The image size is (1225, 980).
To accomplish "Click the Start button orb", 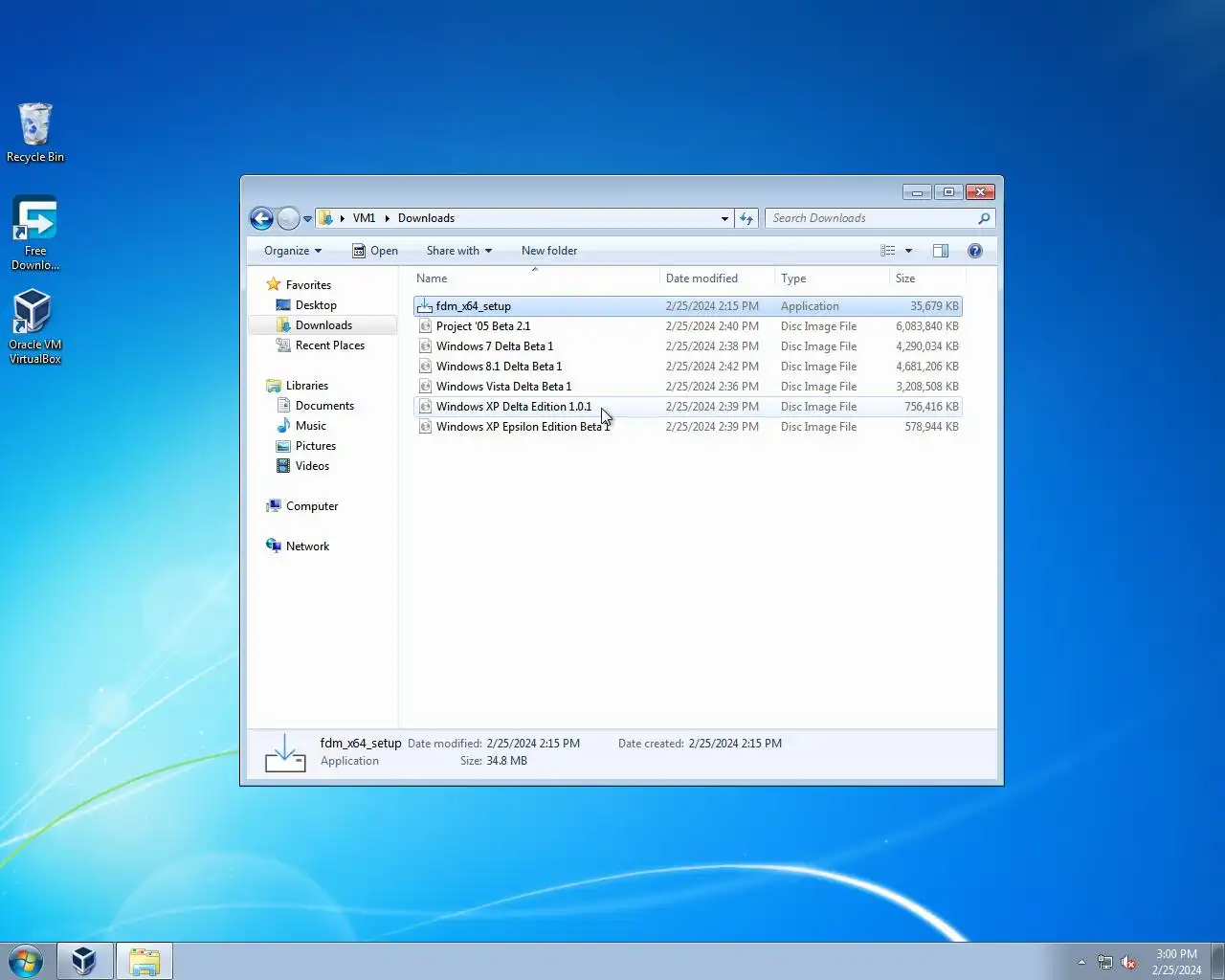I will click(26, 961).
